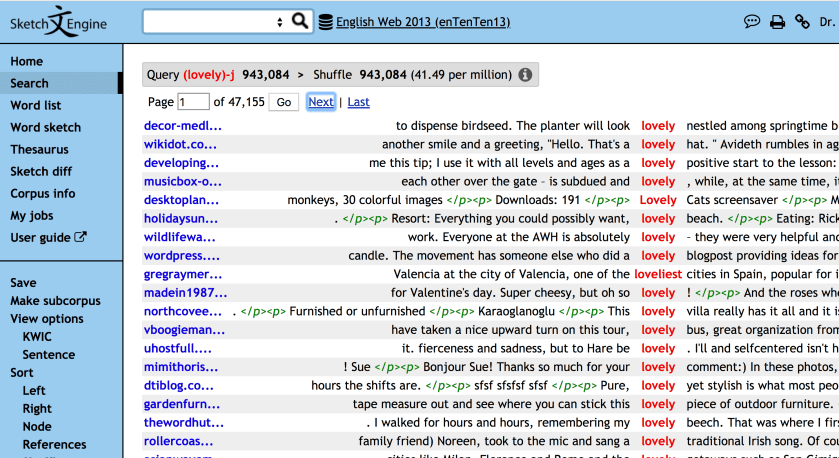This screenshot has width=839, height=458.
Task: Open the feedback speech bubble icon
Action: click(x=752, y=22)
